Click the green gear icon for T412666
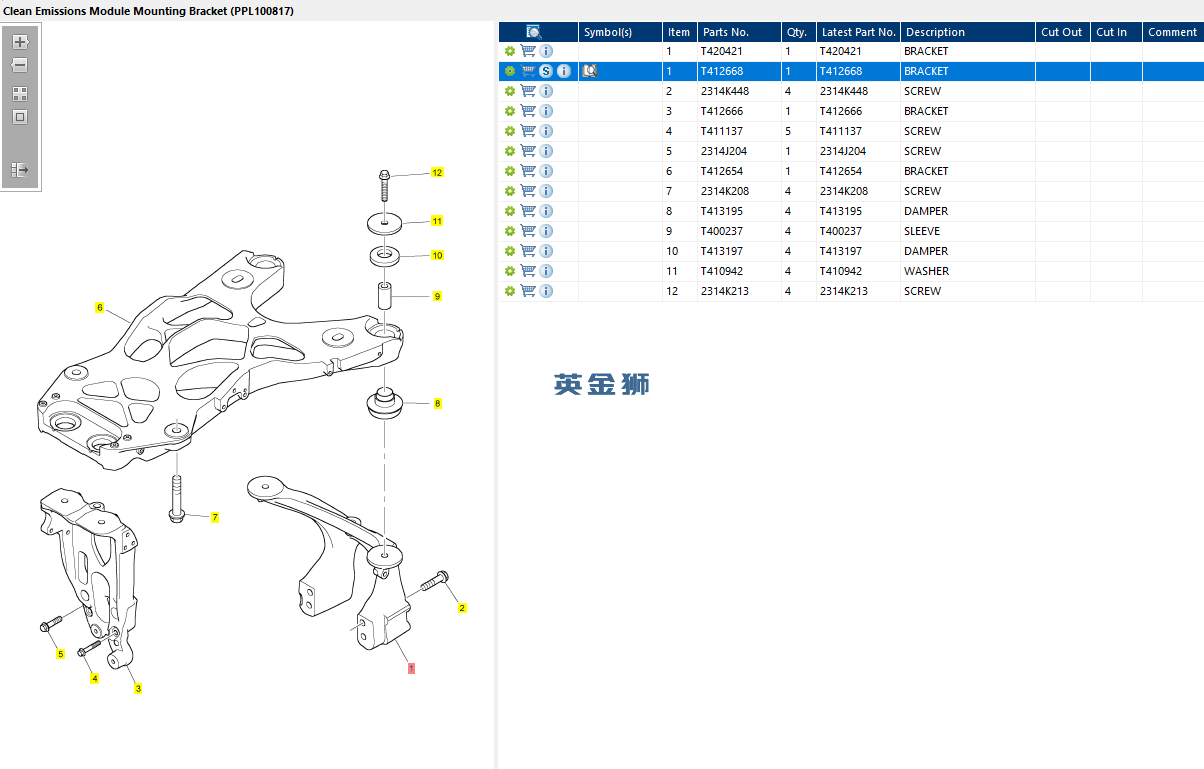1204x769 pixels. (x=510, y=111)
